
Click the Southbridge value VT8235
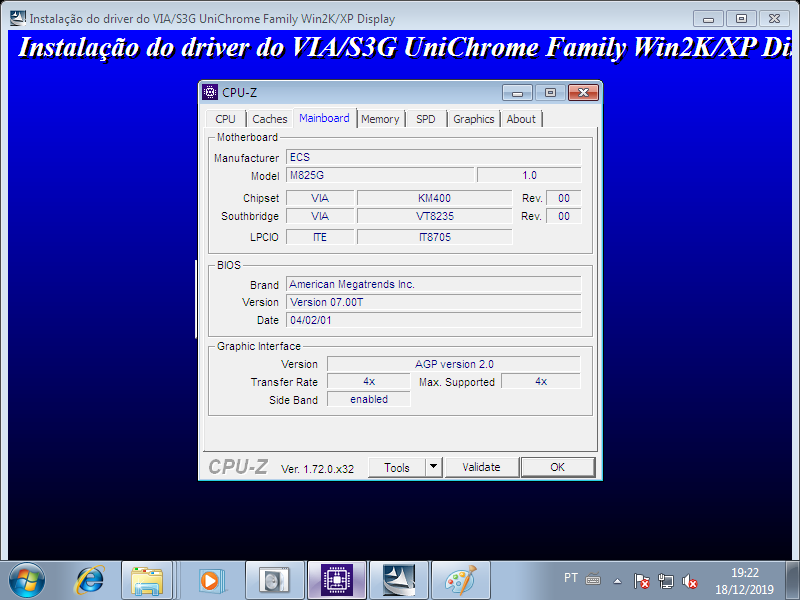pyautogui.click(x=434, y=216)
